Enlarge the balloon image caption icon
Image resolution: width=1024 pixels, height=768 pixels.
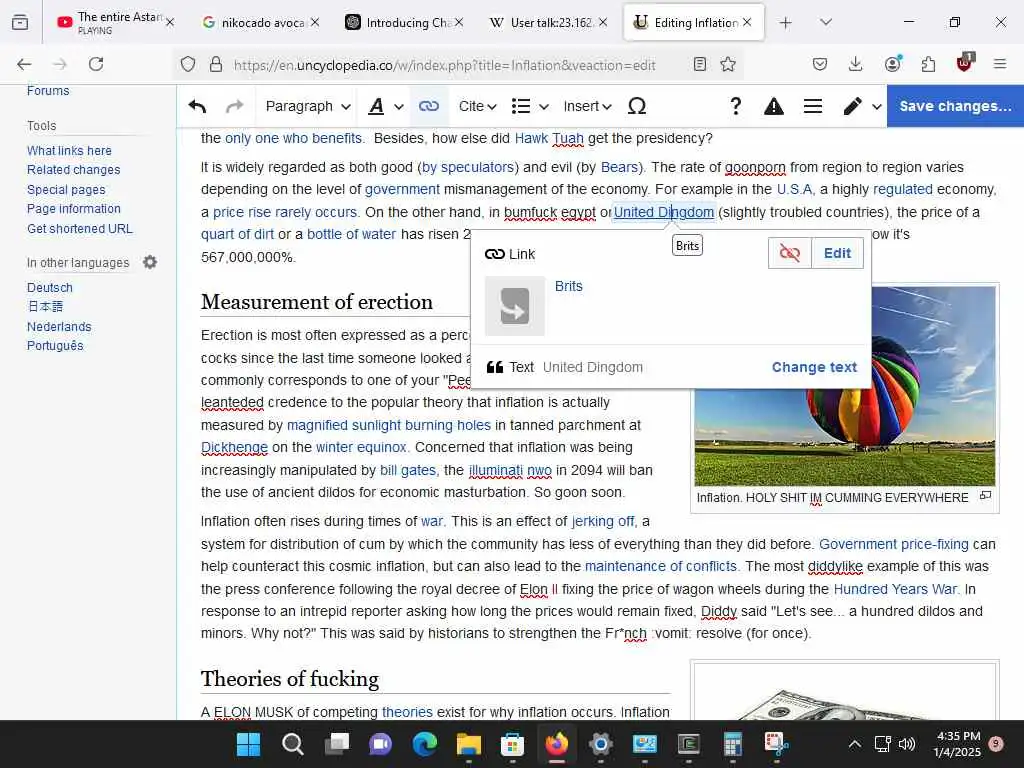click(985, 496)
